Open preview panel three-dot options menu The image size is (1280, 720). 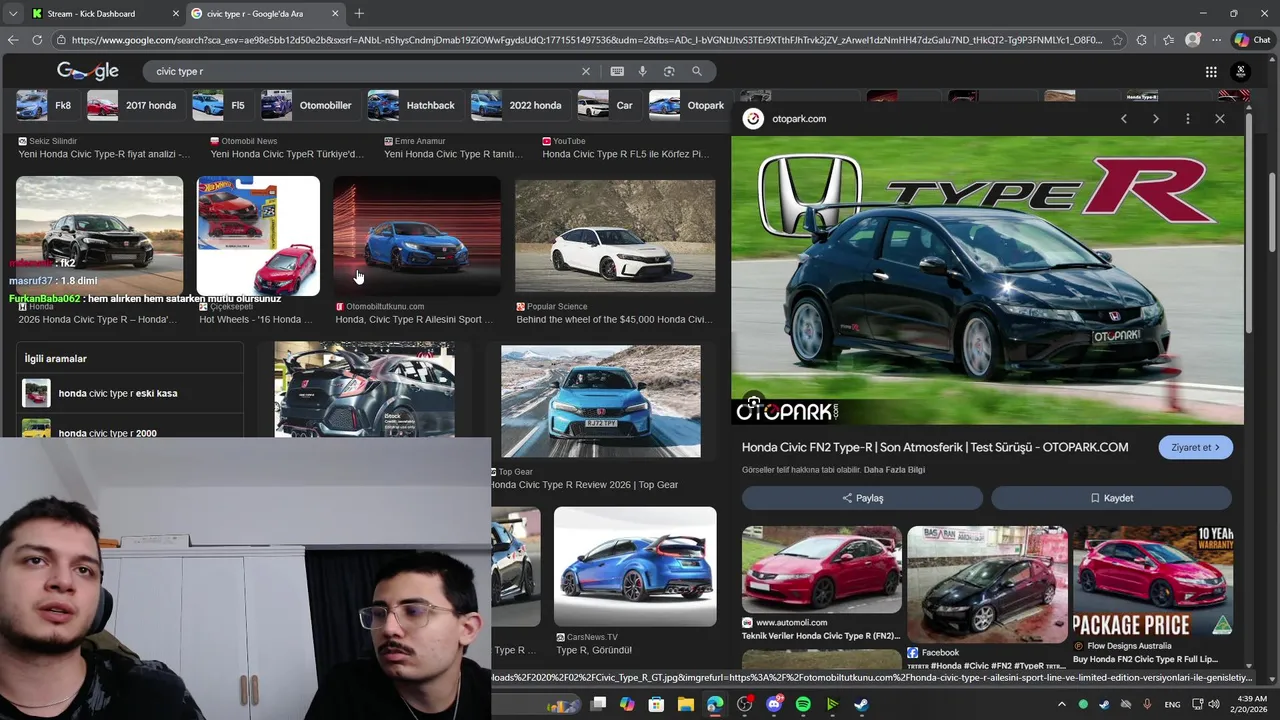1188,119
